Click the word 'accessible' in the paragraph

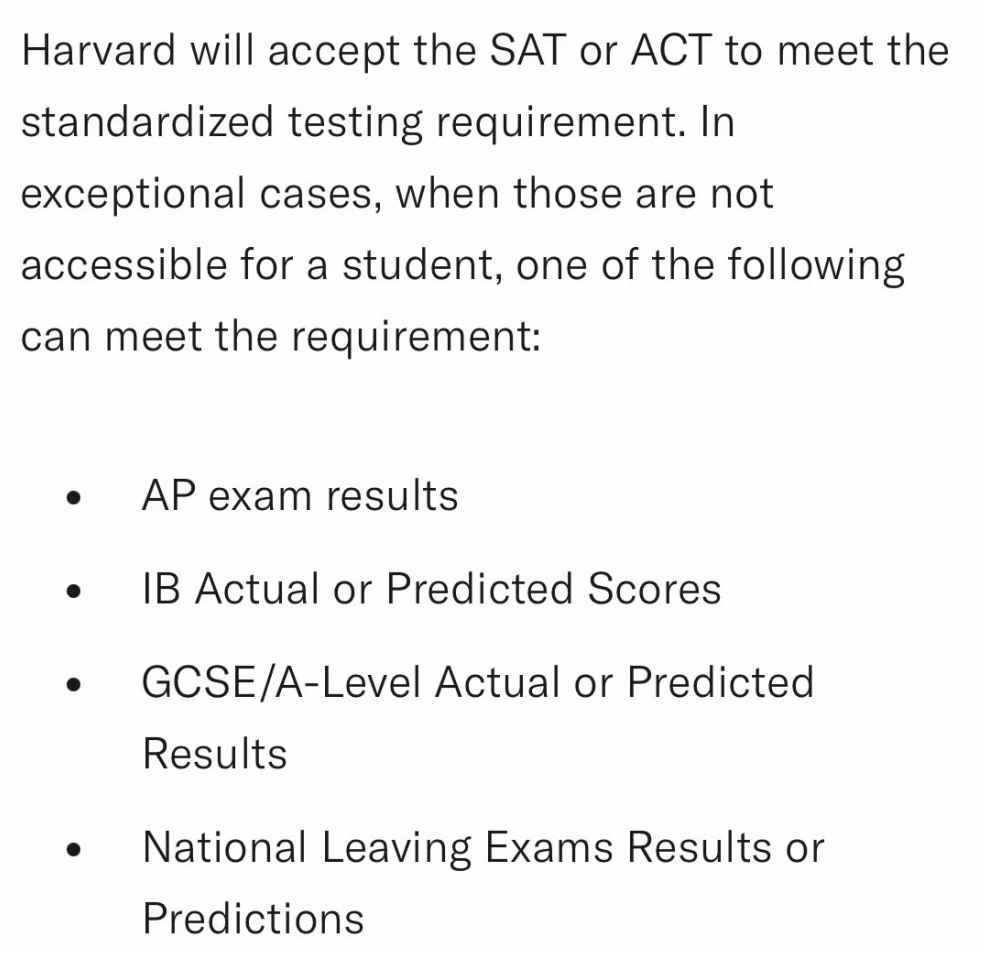coord(124,264)
